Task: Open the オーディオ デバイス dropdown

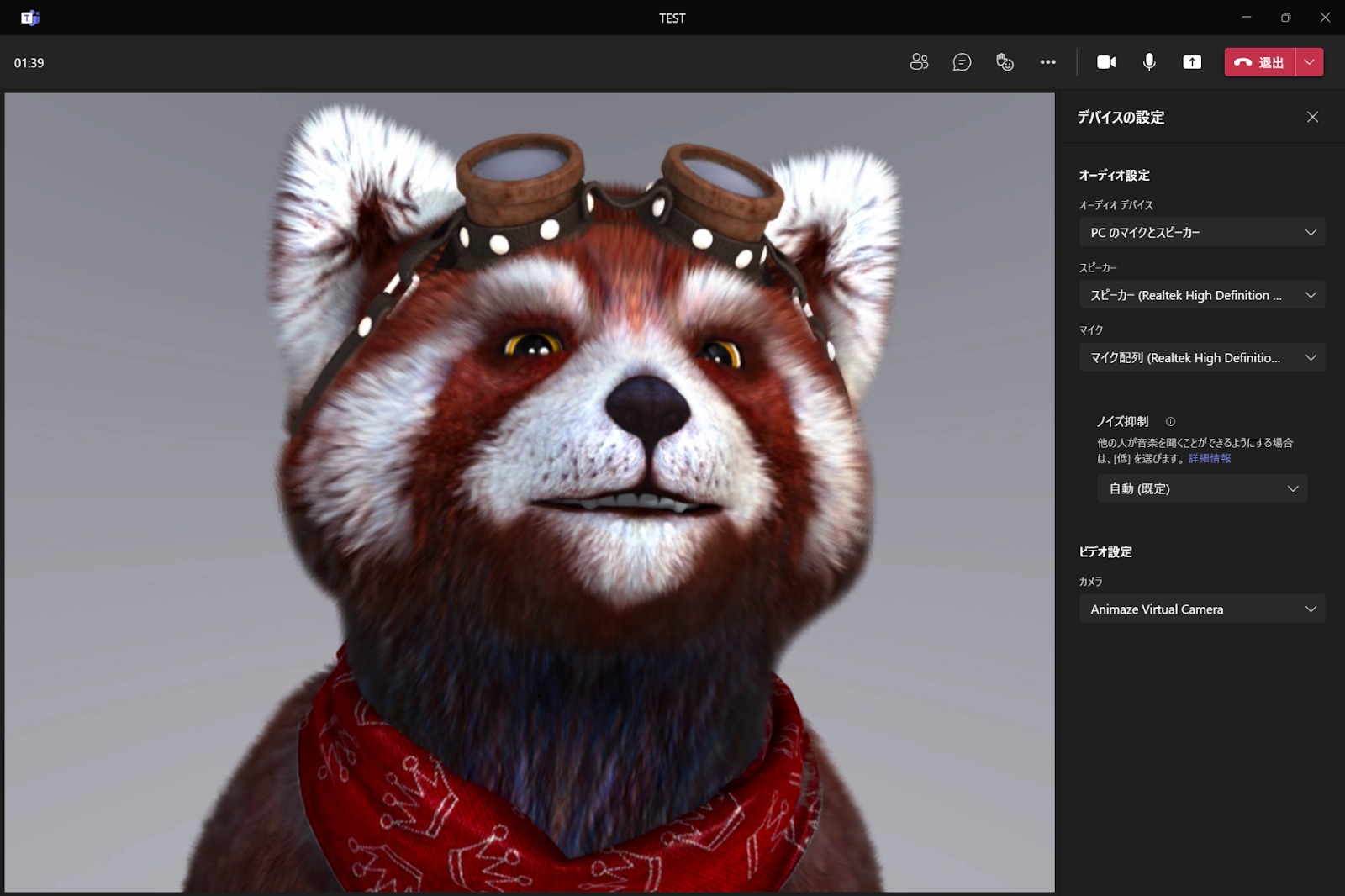Action: tap(1202, 232)
